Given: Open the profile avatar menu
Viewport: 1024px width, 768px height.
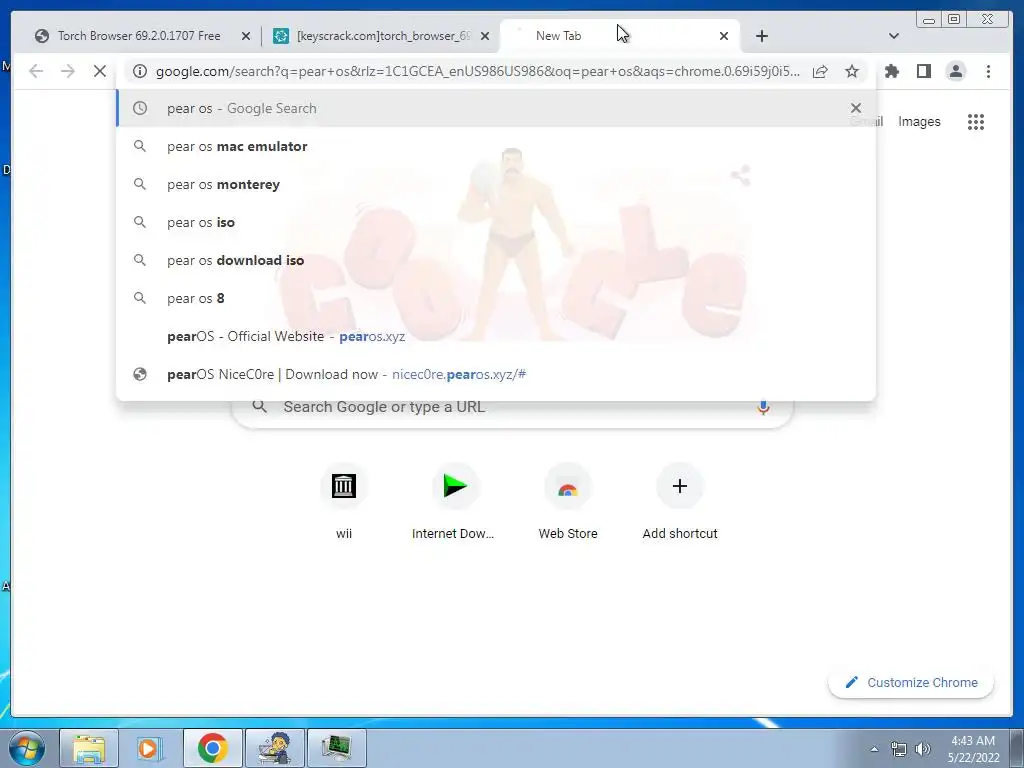Looking at the screenshot, I should [x=955, y=71].
